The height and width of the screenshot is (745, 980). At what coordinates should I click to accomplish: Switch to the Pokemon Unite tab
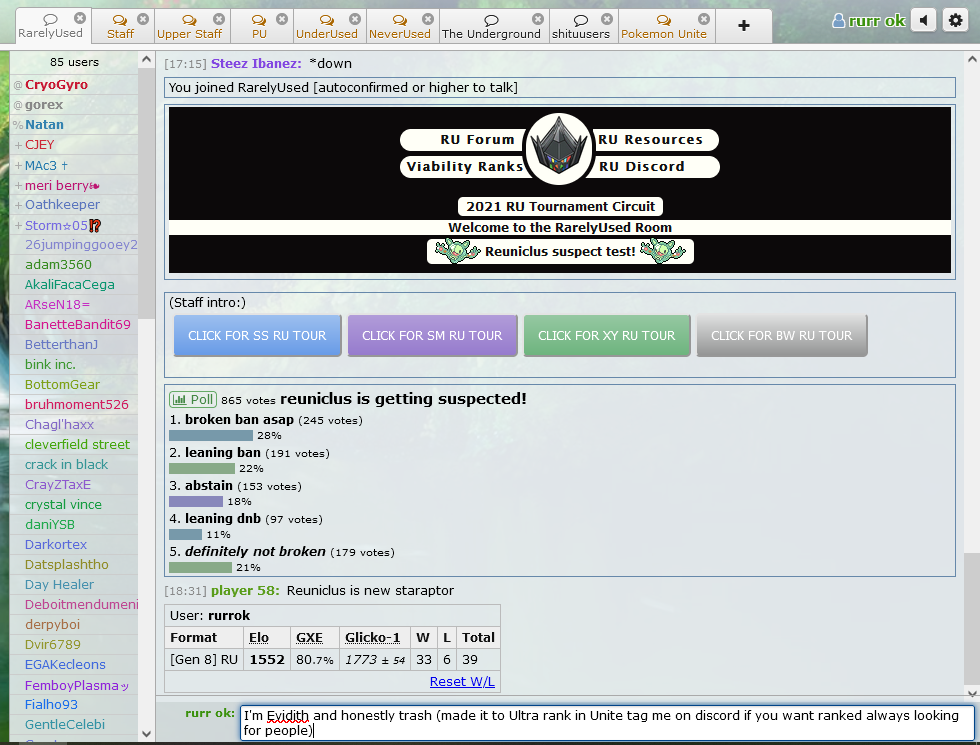664,27
